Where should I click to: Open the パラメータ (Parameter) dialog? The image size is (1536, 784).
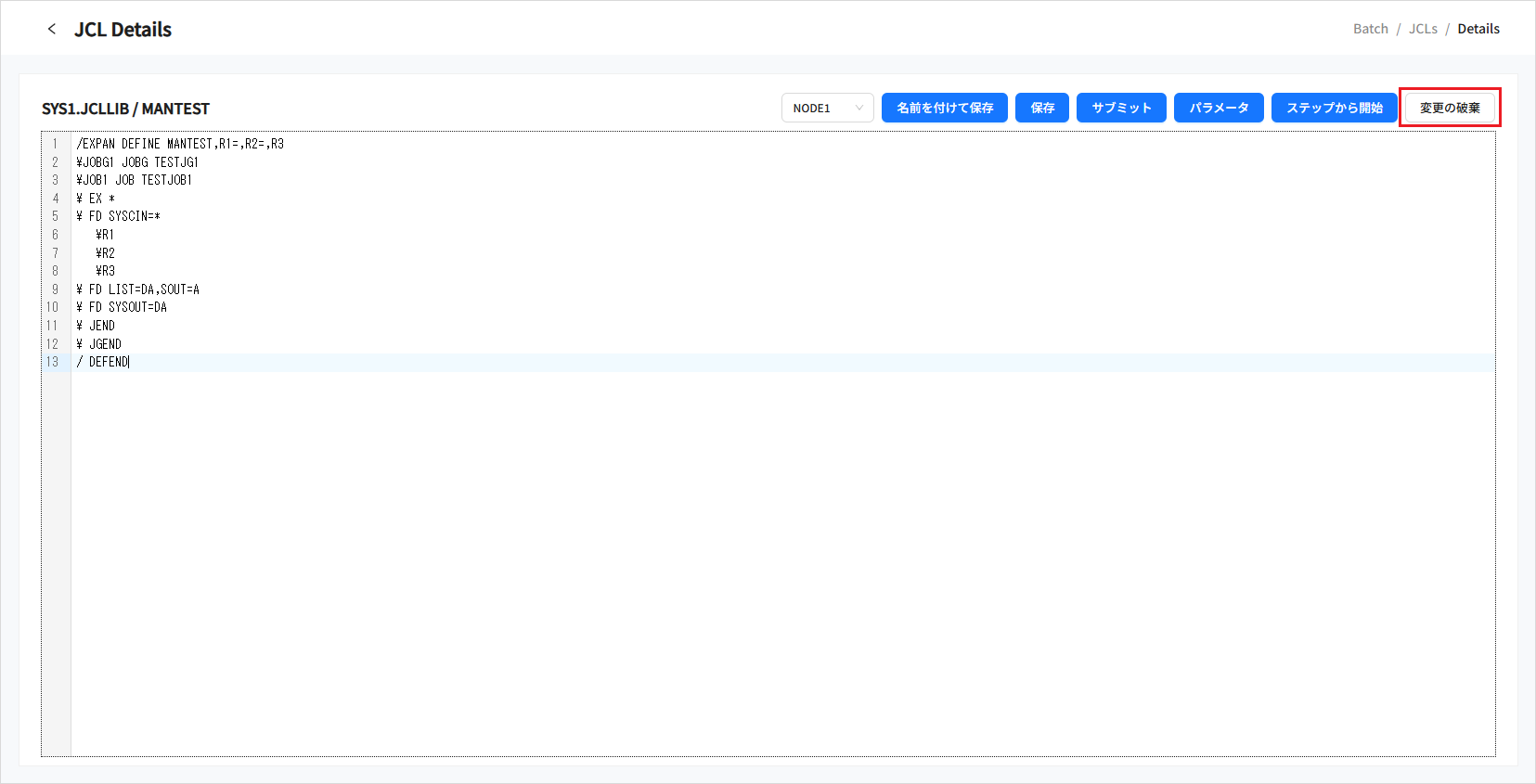coord(1218,108)
